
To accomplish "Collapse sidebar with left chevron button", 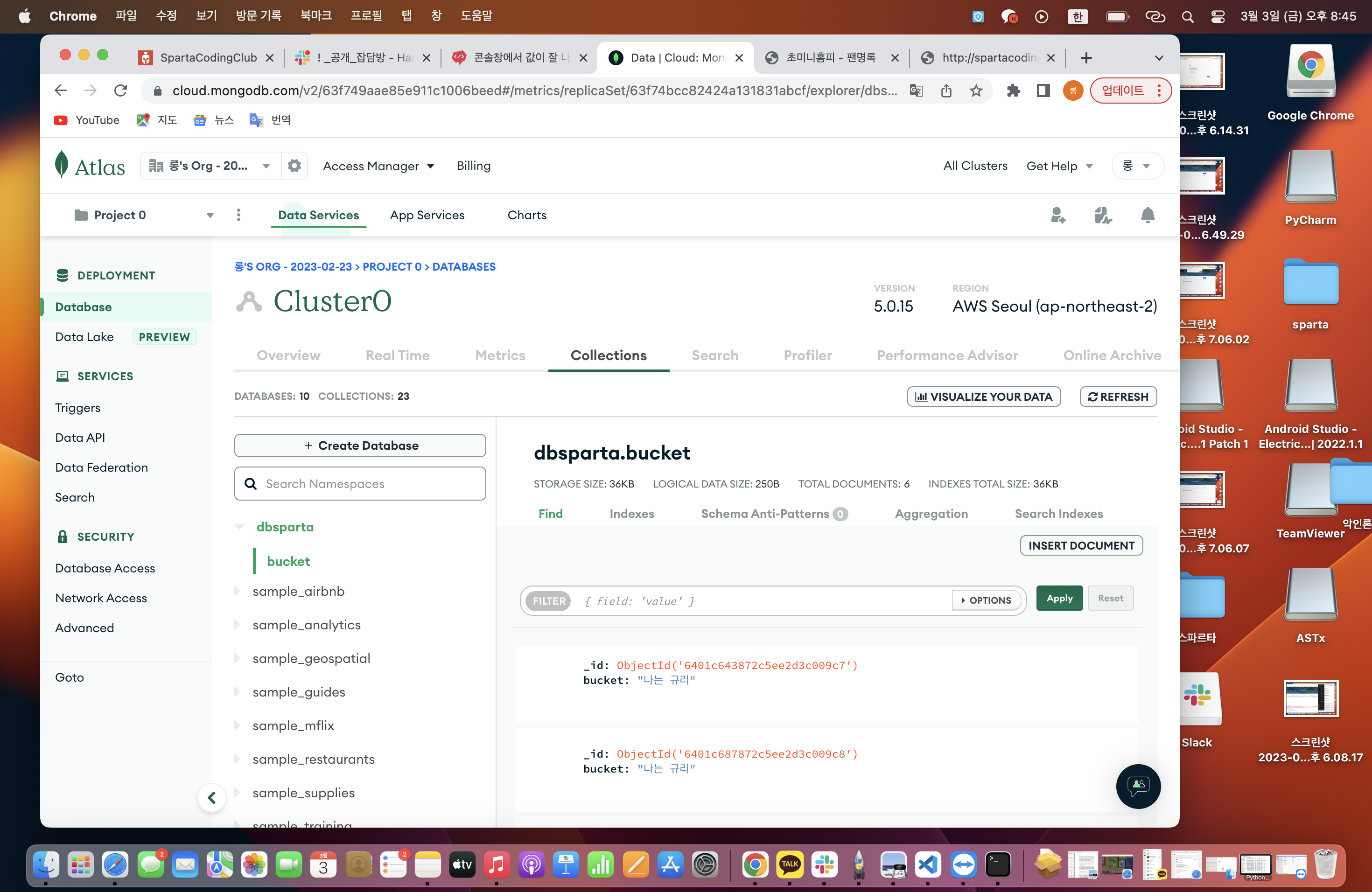I will (x=211, y=797).
